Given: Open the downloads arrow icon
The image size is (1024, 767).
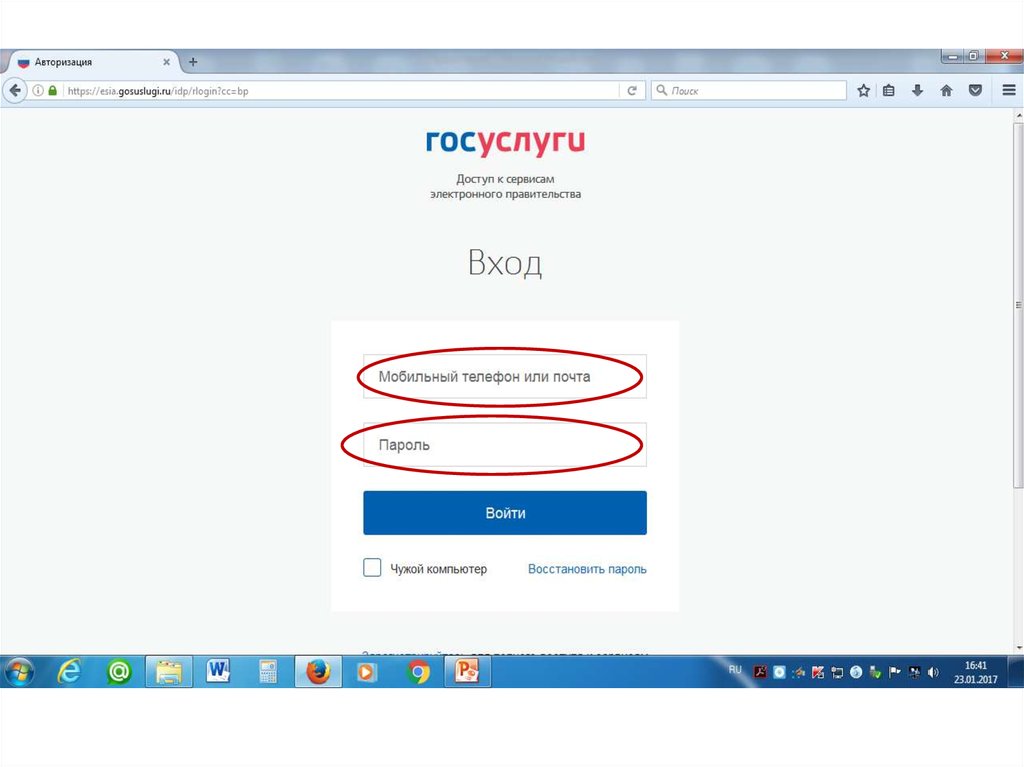Looking at the screenshot, I should pos(918,90).
